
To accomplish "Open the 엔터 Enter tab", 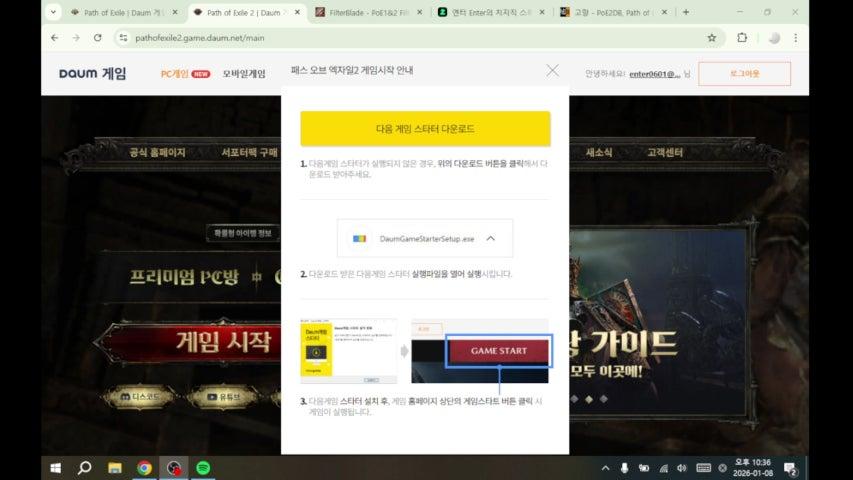I will pos(492,12).
